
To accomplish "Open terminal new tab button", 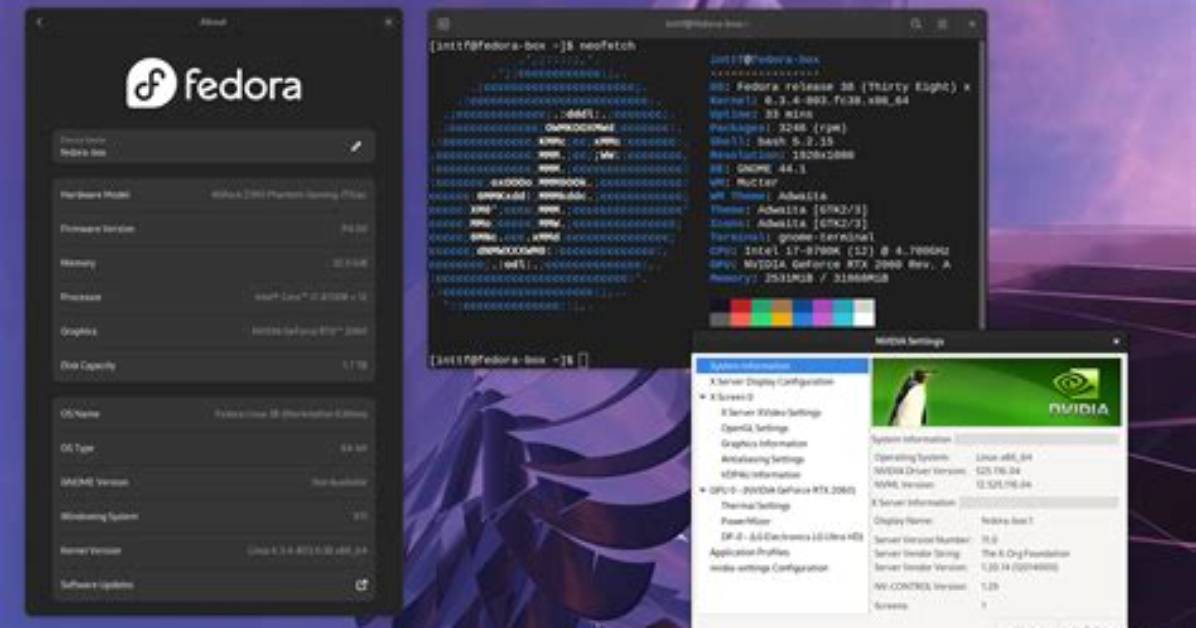I will click(x=444, y=24).
